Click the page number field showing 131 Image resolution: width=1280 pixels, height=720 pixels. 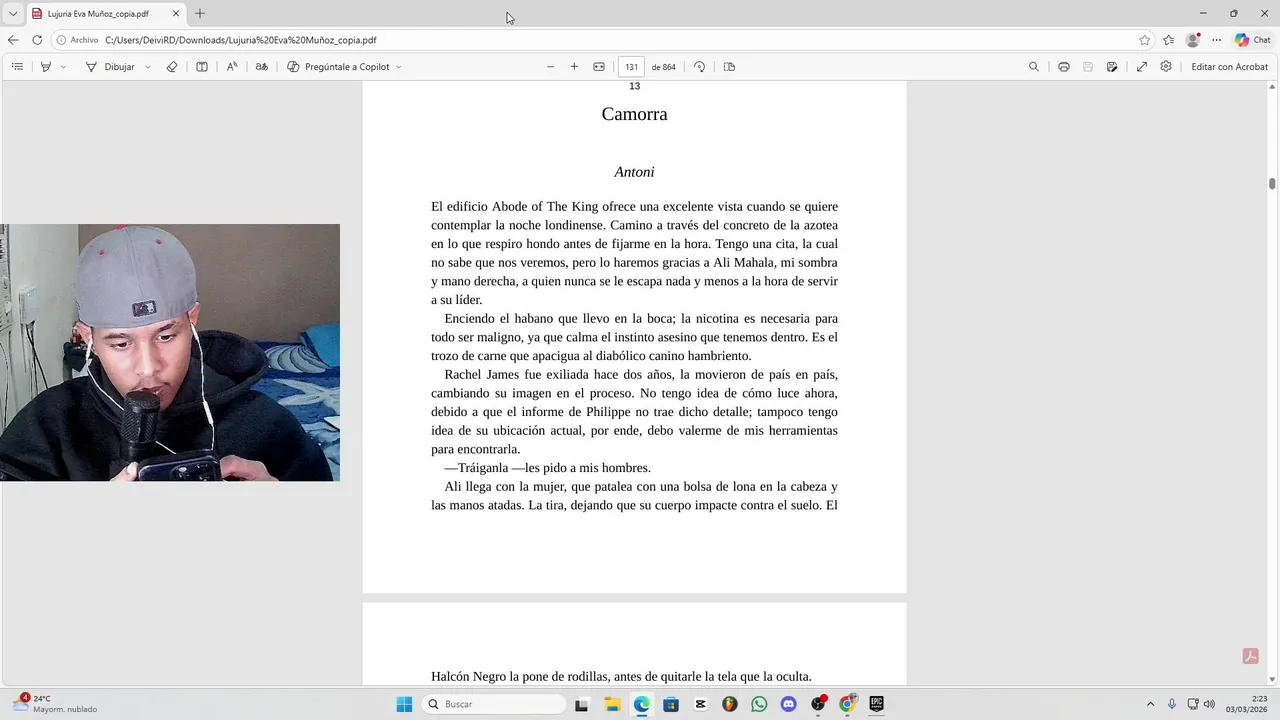point(631,67)
